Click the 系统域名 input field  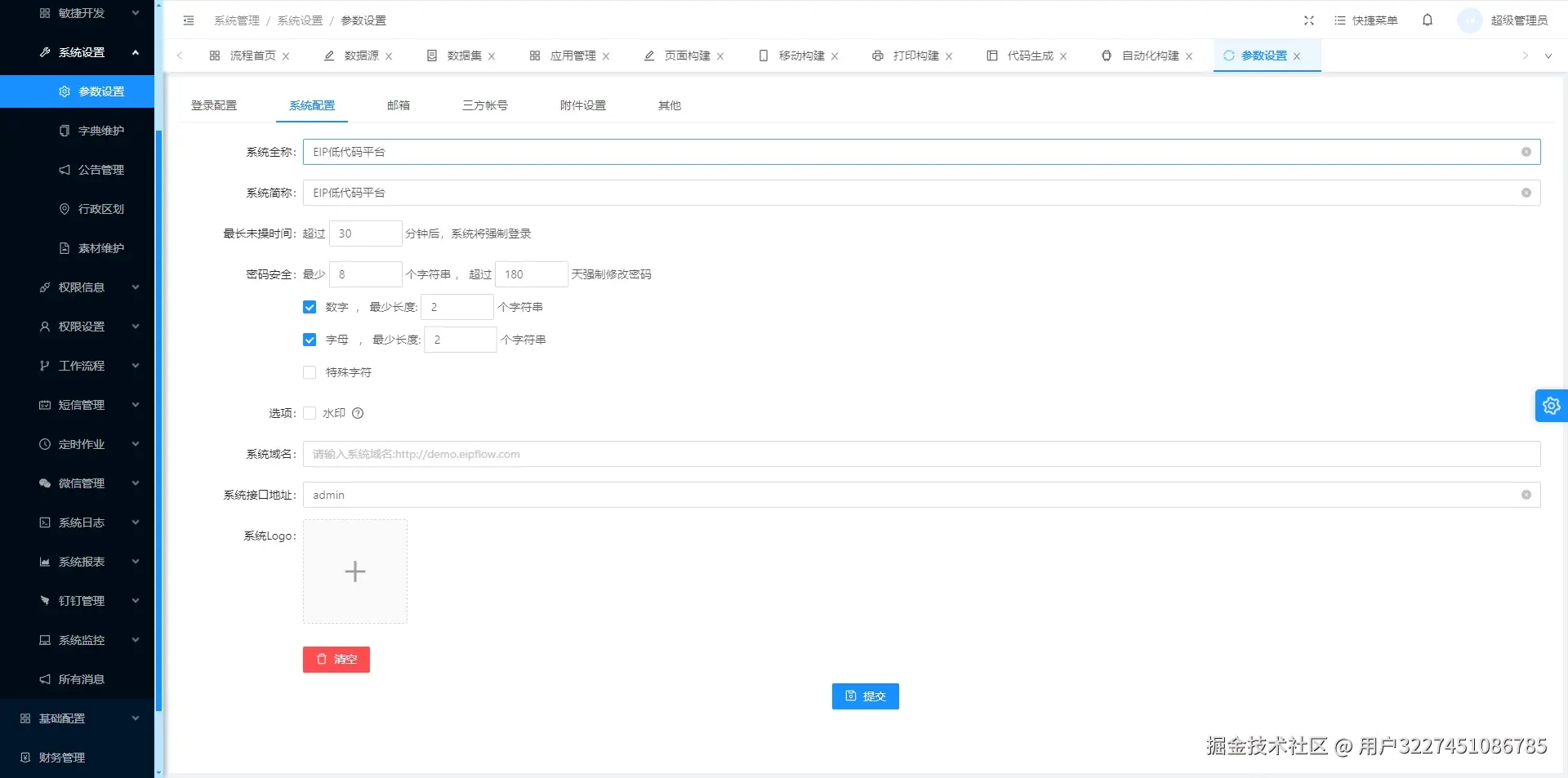pyautogui.click(x=921, y=454)
